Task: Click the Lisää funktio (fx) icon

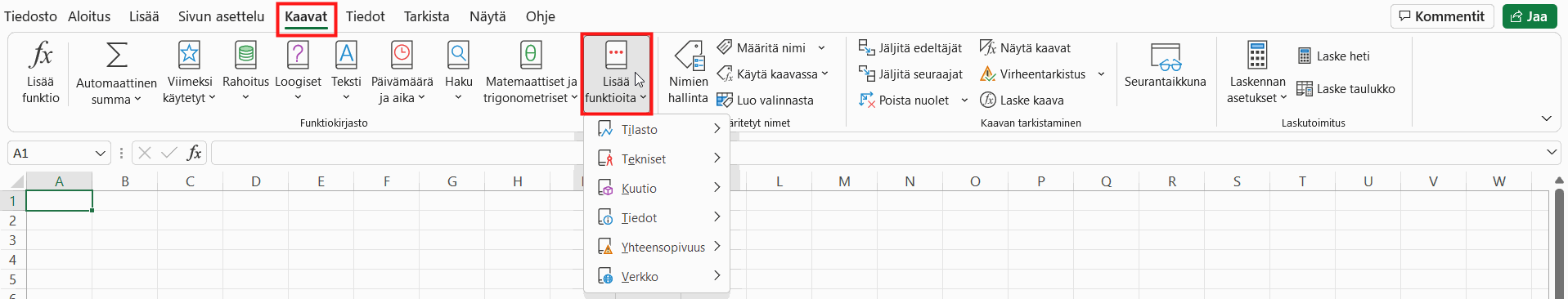Action: click(x=40, y=73)
